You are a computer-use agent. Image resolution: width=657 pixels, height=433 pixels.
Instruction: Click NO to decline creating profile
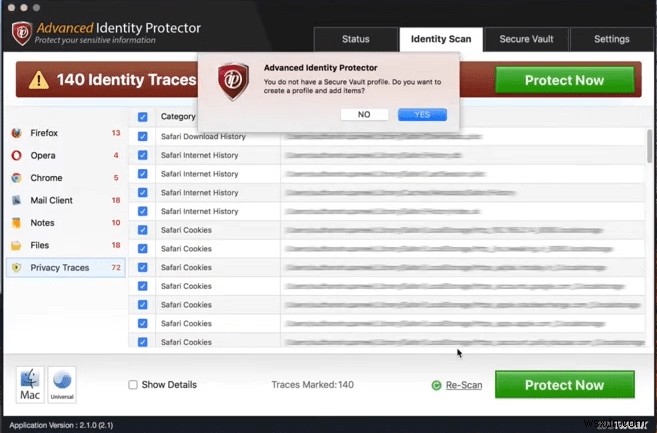[364, 115]
